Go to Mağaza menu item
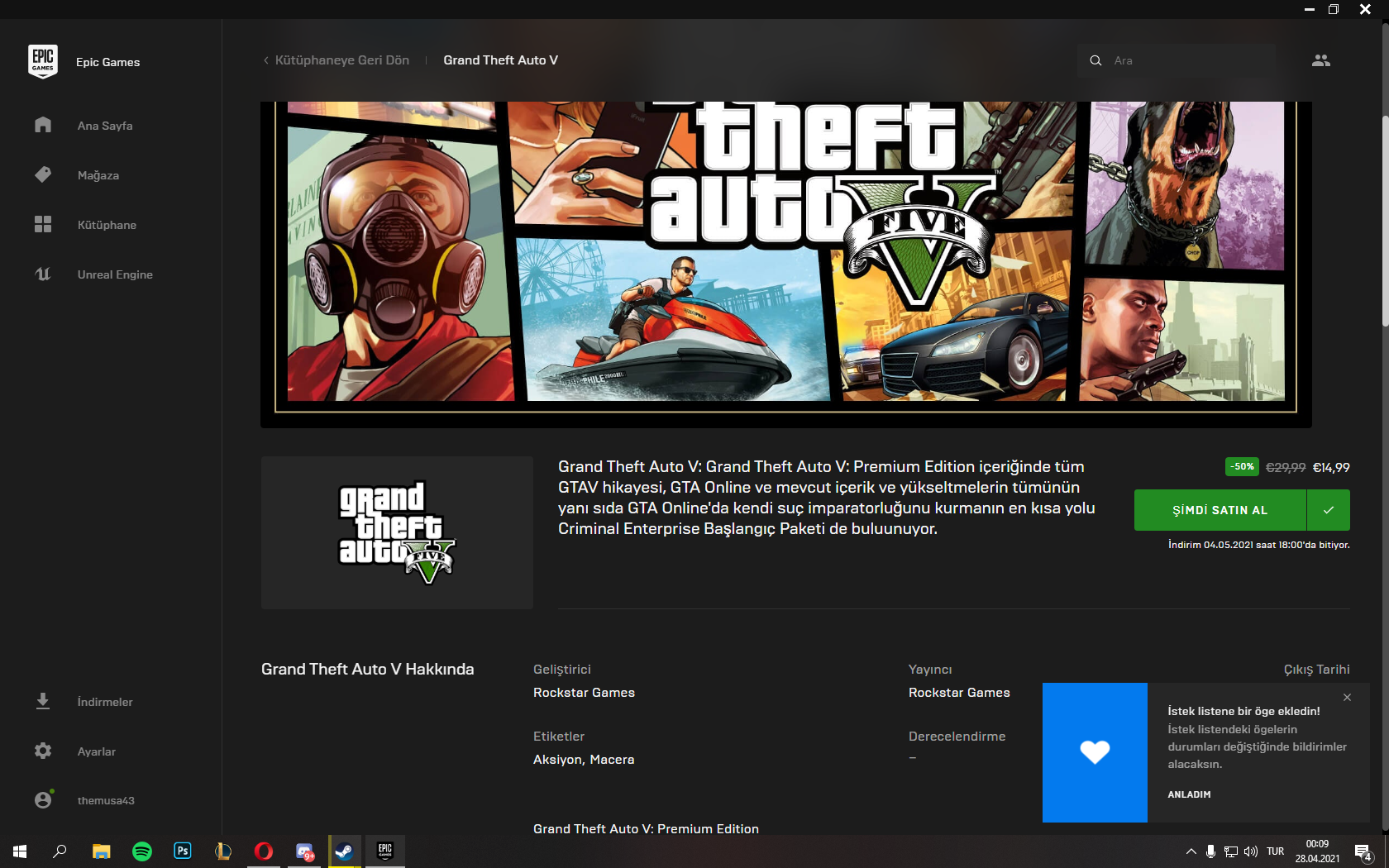Image resolution: width=1389 pixels, height=868 pixels. tap(98, 175)
